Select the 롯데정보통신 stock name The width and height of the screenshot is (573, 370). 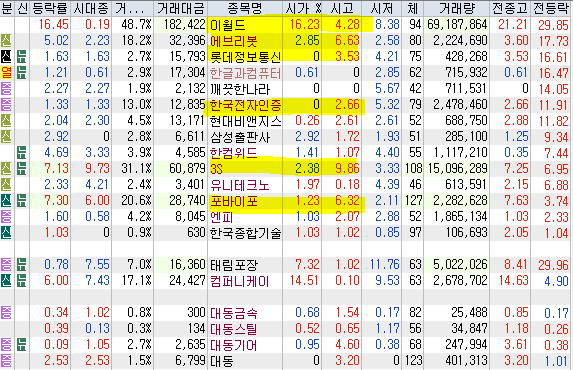click(246, 57)
